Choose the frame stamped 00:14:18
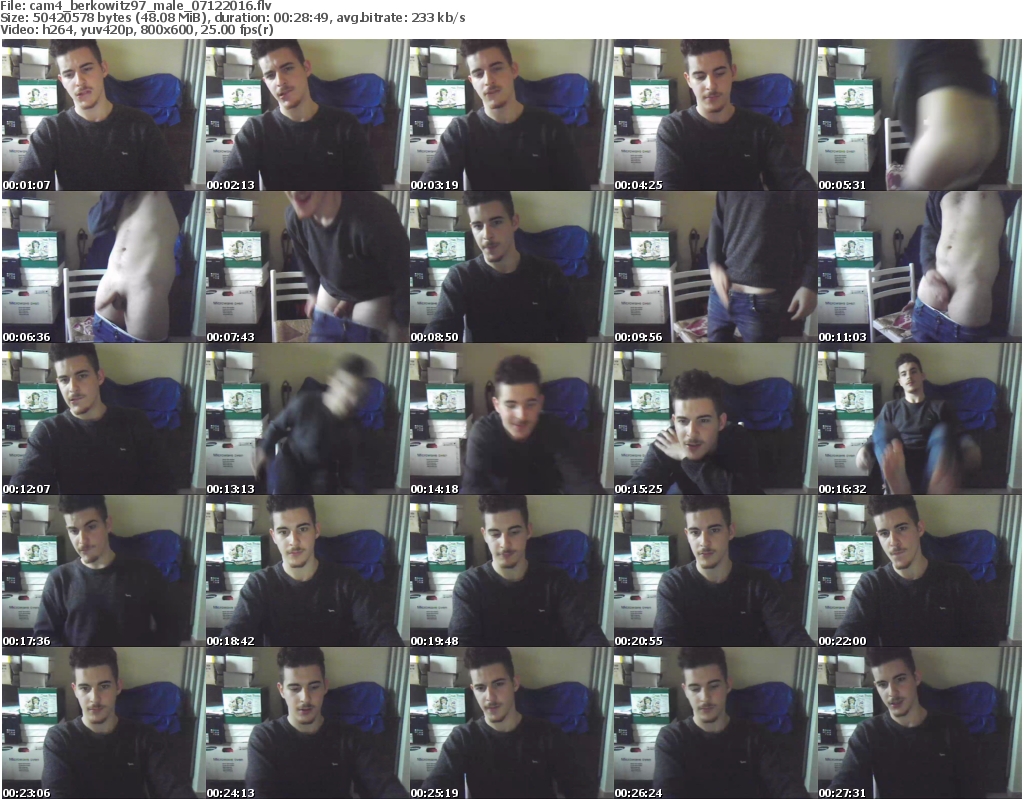This screenshot has width=1024, height=799. [511, 419]
